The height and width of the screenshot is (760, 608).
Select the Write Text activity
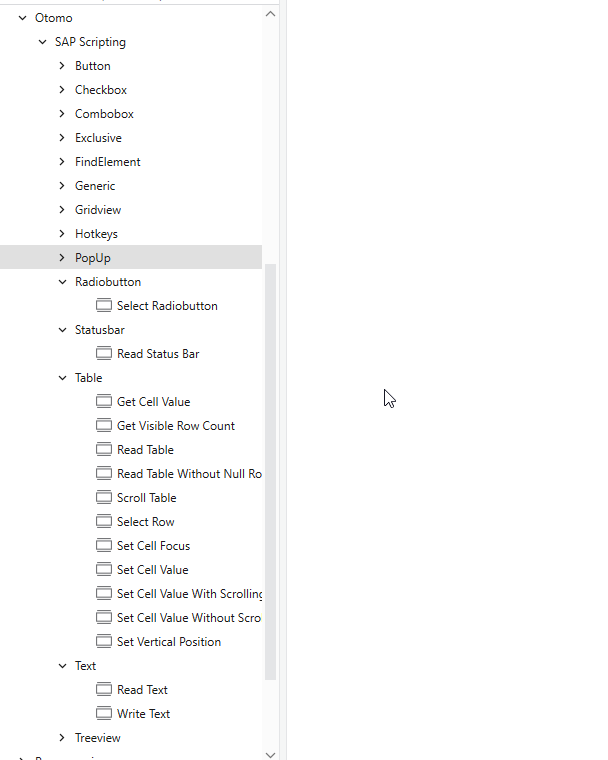[144, 714]
